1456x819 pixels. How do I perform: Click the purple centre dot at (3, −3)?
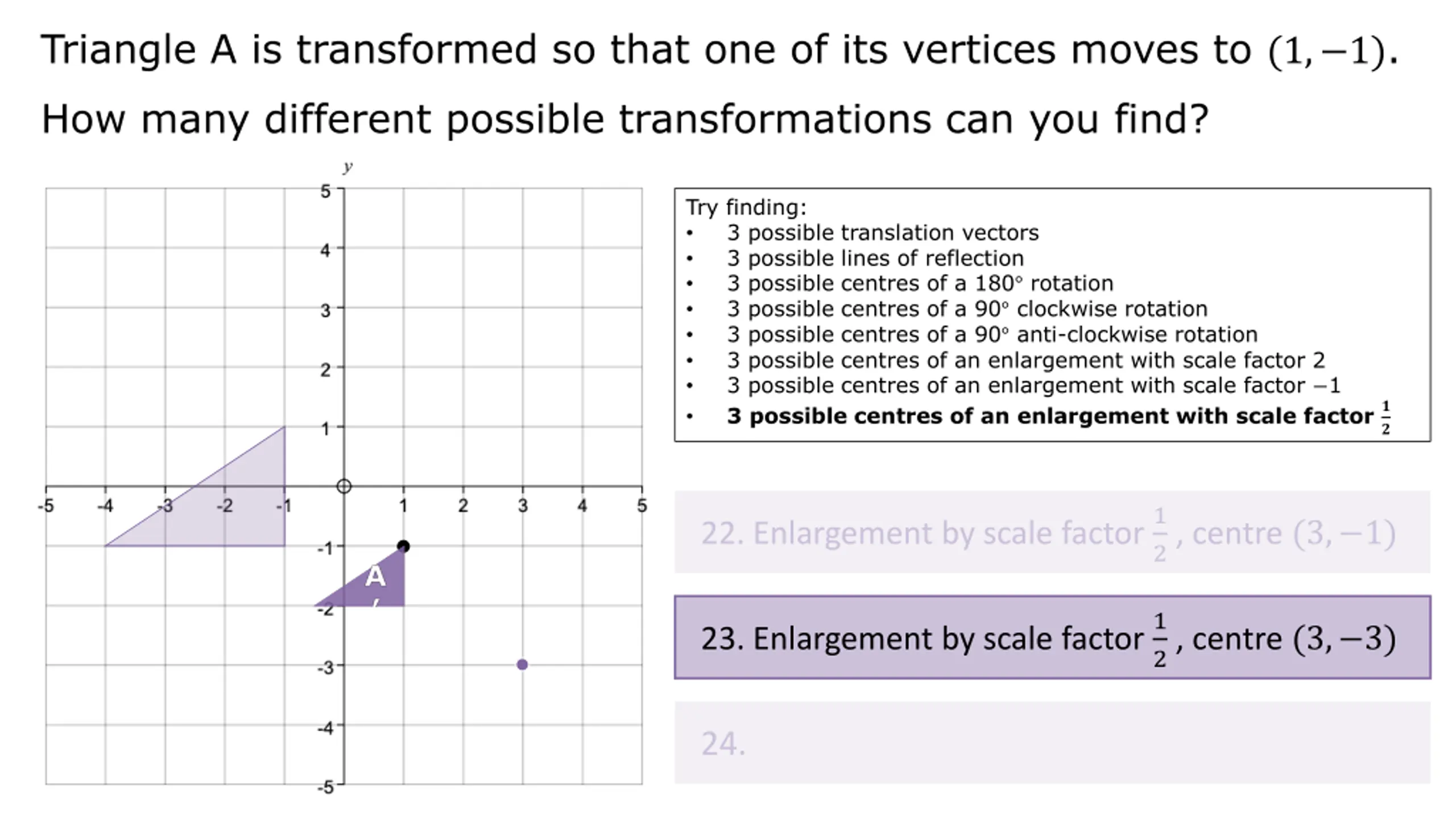tap(522, 664)
